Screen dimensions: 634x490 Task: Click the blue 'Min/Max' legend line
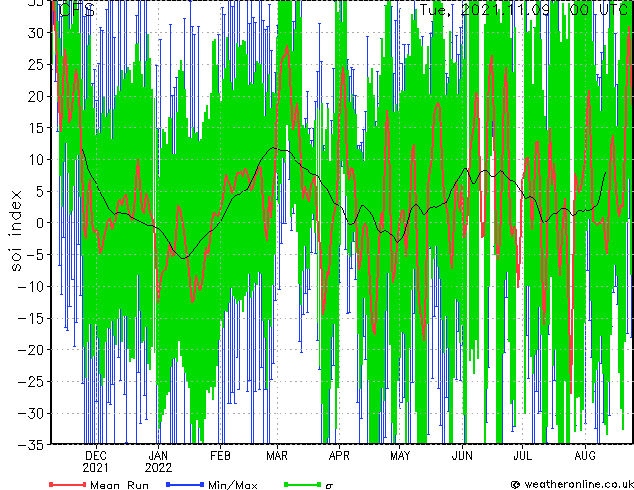[185, 484]
